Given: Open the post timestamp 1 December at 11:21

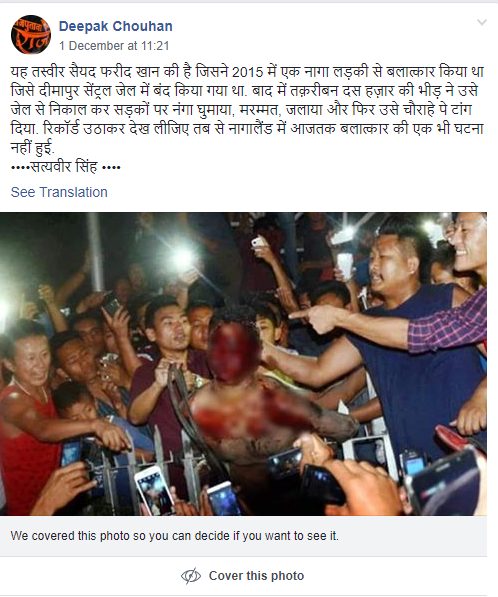Looking at the screenshot, I should tap(114, 46).
